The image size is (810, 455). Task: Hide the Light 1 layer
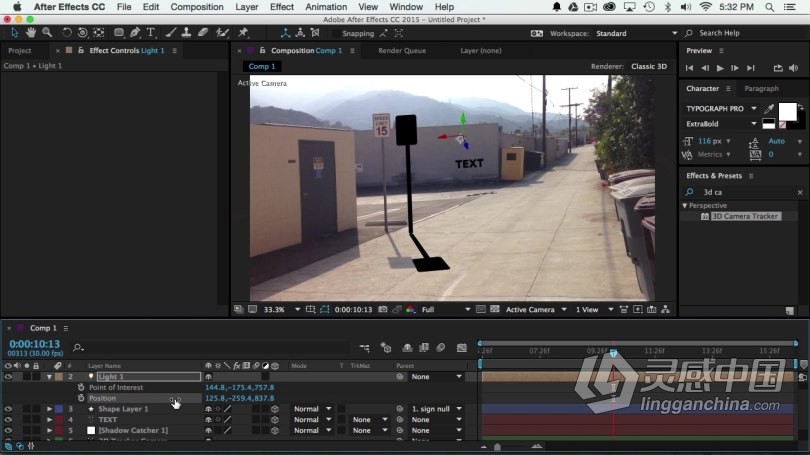pos(8,376)
